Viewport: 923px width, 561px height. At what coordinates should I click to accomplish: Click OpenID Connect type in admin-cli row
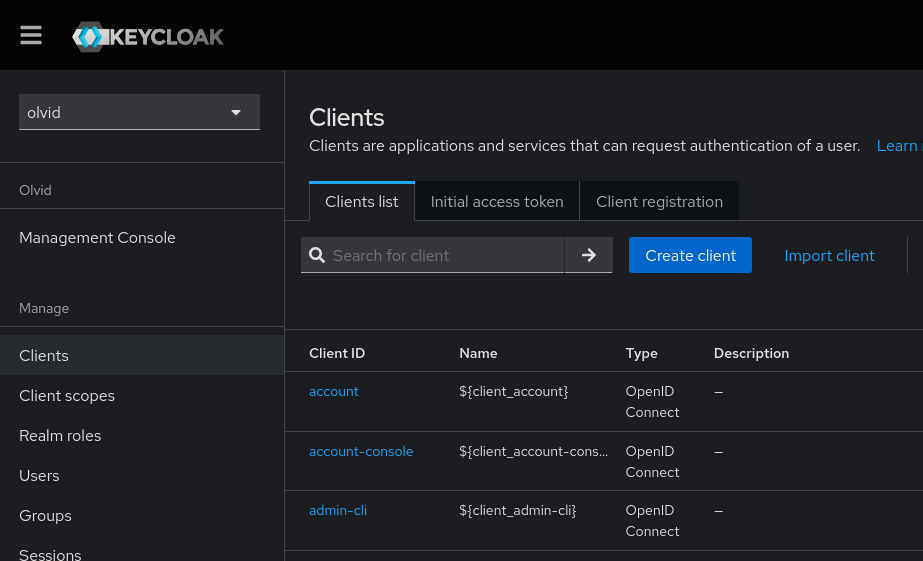[652, 521]
